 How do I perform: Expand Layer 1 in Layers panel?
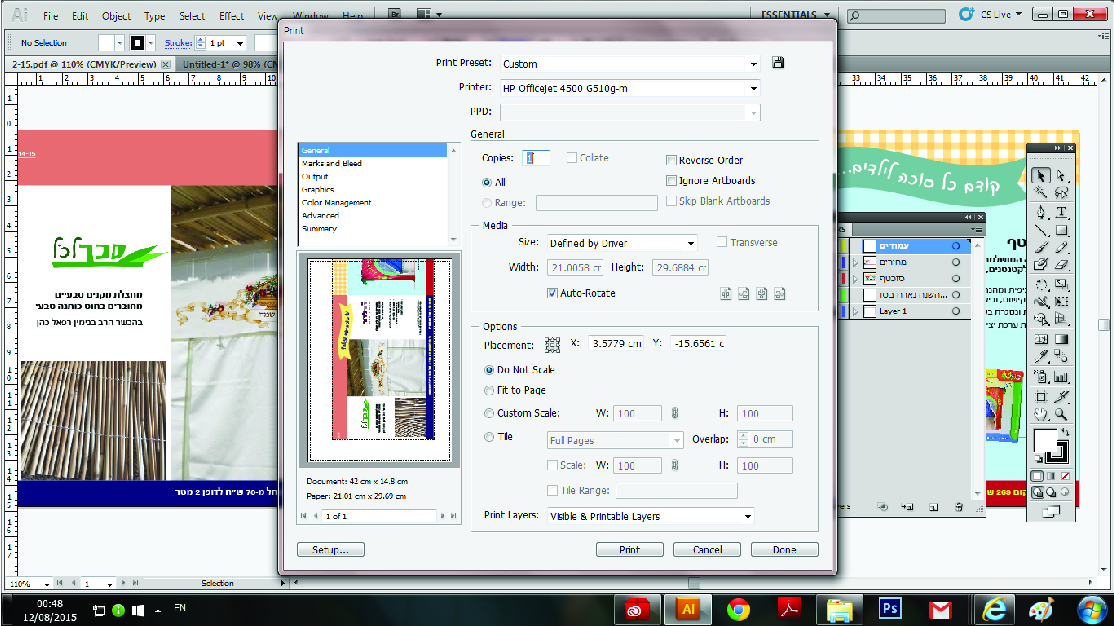pos(855,311)
